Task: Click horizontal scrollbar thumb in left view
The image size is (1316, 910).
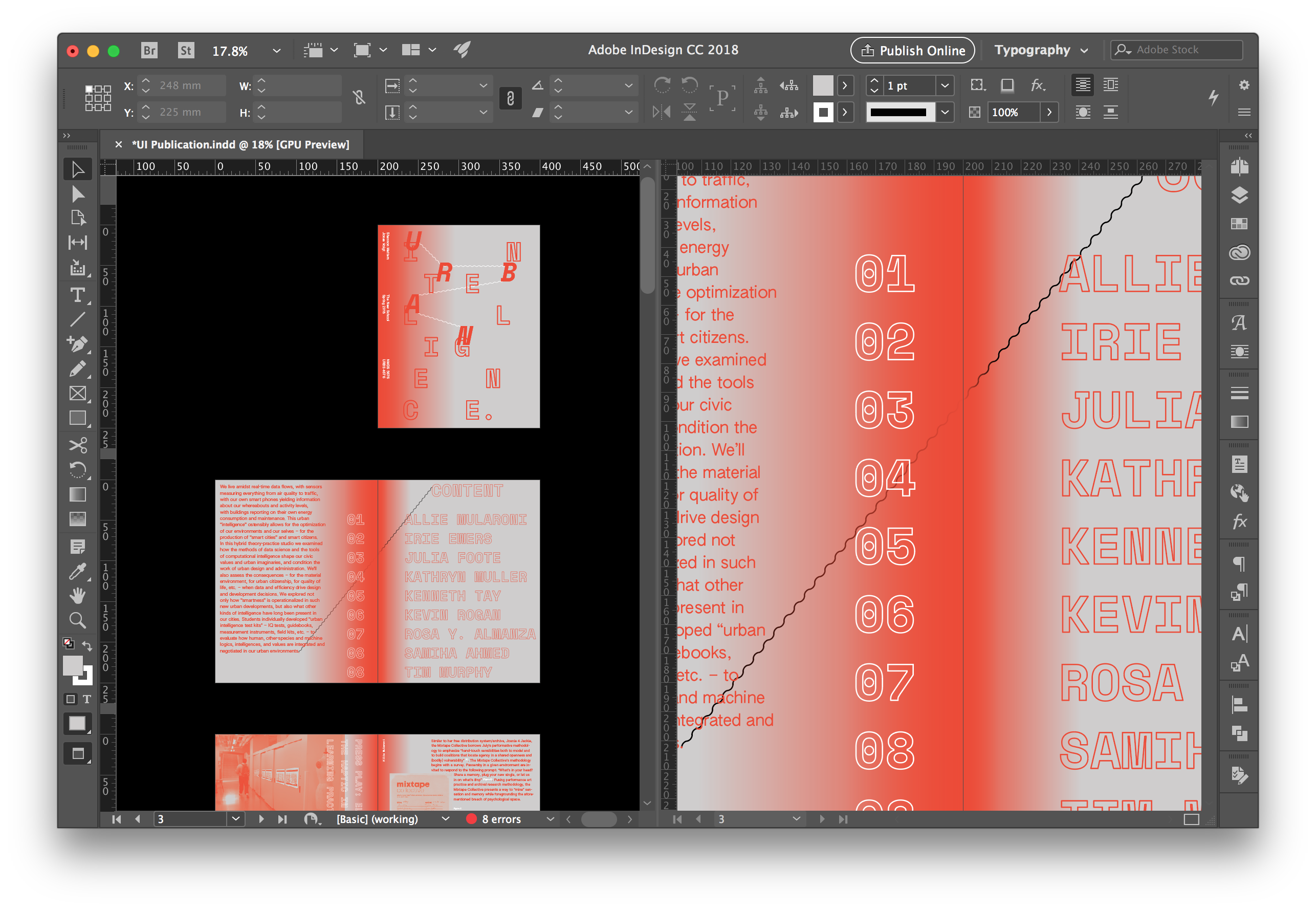Action: click(599, 819)
